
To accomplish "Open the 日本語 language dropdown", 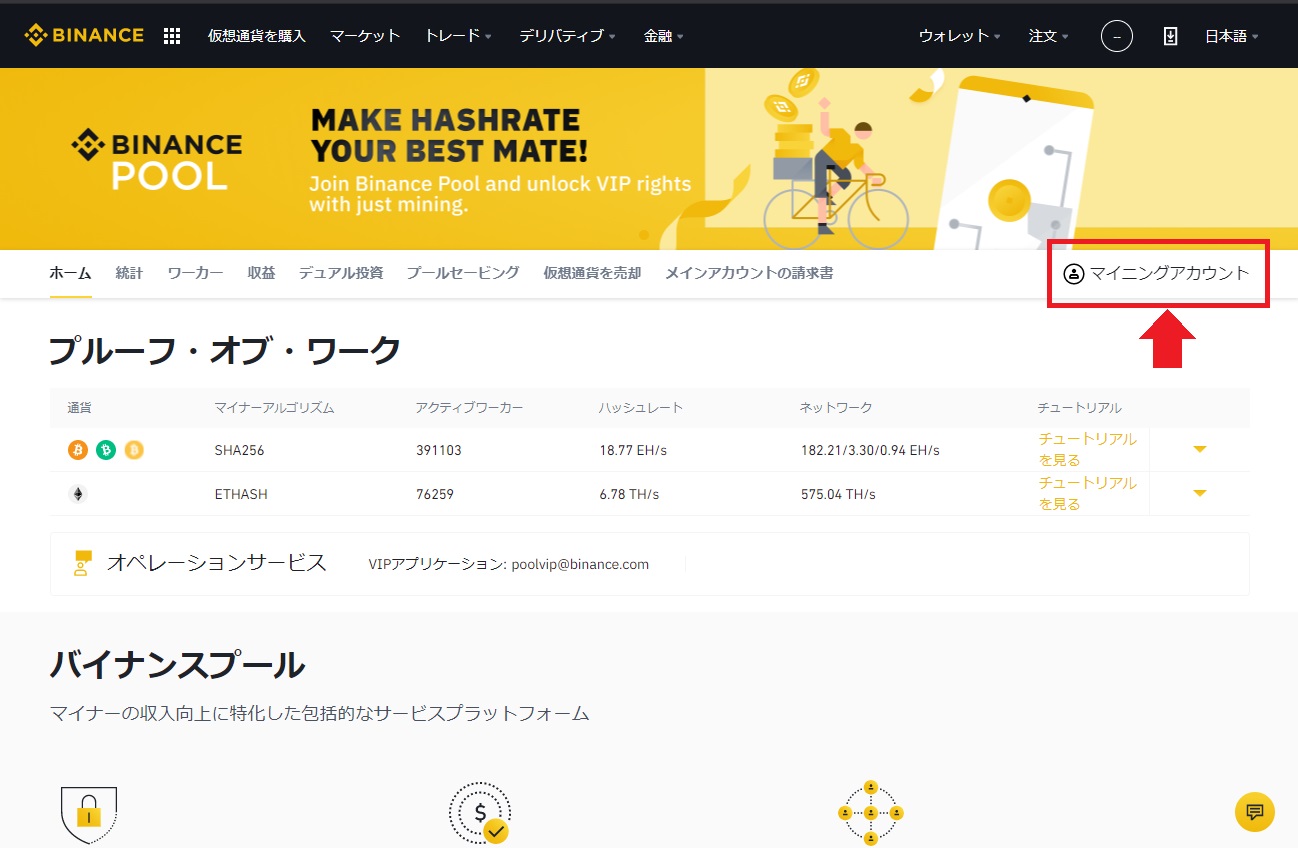I will [x=1232, y=36].
